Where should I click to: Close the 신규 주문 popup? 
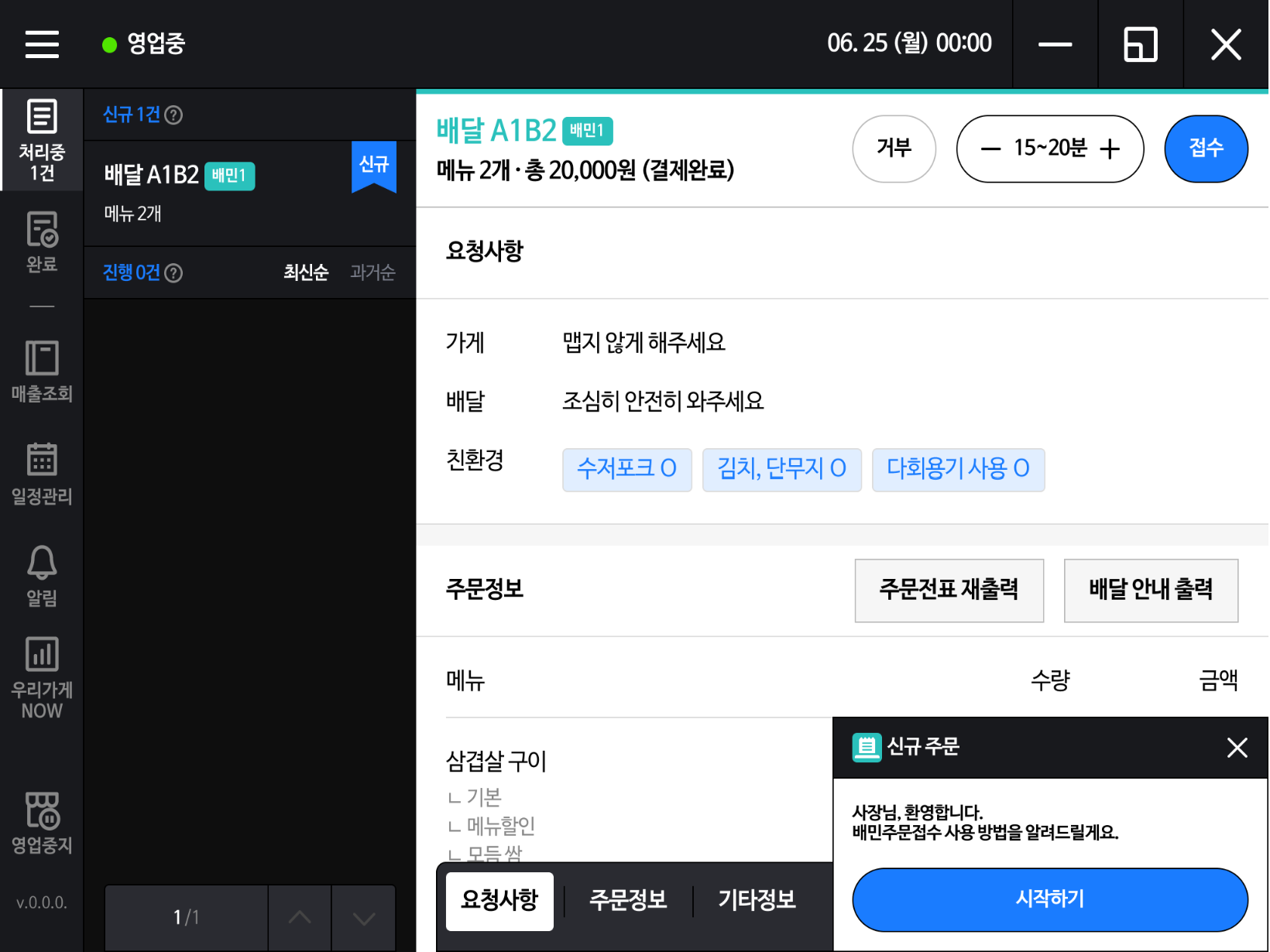click(x=1237, y=747)
